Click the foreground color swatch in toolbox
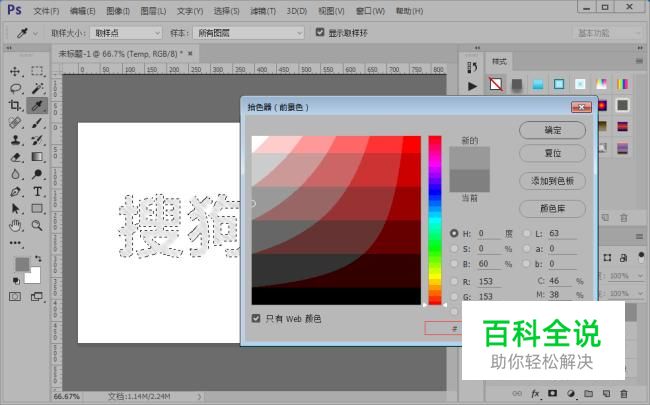 click(x=22, y=264)
